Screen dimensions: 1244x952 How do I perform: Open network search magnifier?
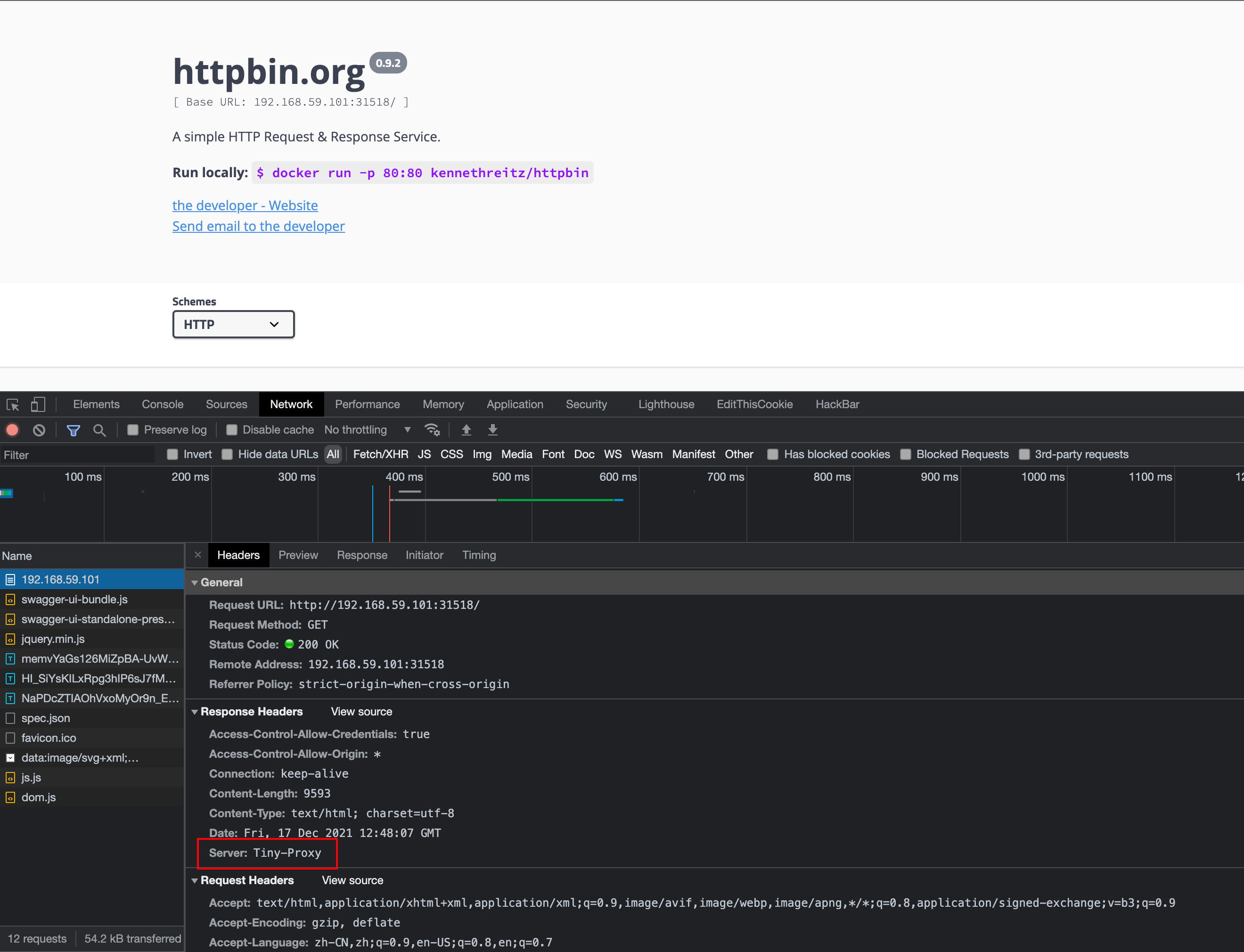[99, 430]
